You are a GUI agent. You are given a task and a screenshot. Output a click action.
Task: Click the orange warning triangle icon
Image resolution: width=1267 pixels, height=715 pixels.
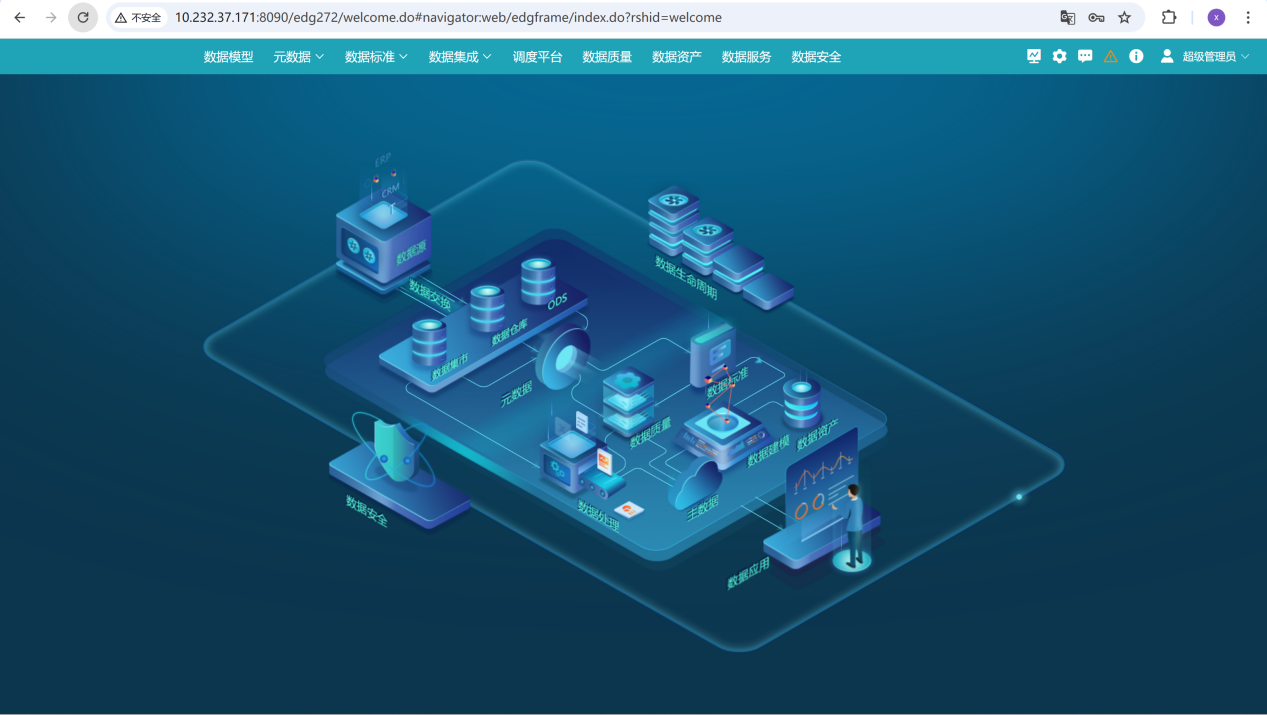point(1110,57)
